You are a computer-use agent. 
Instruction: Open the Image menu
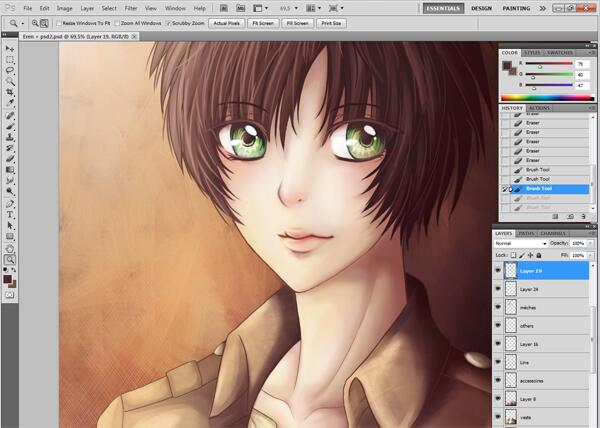[x=64, y=8]
